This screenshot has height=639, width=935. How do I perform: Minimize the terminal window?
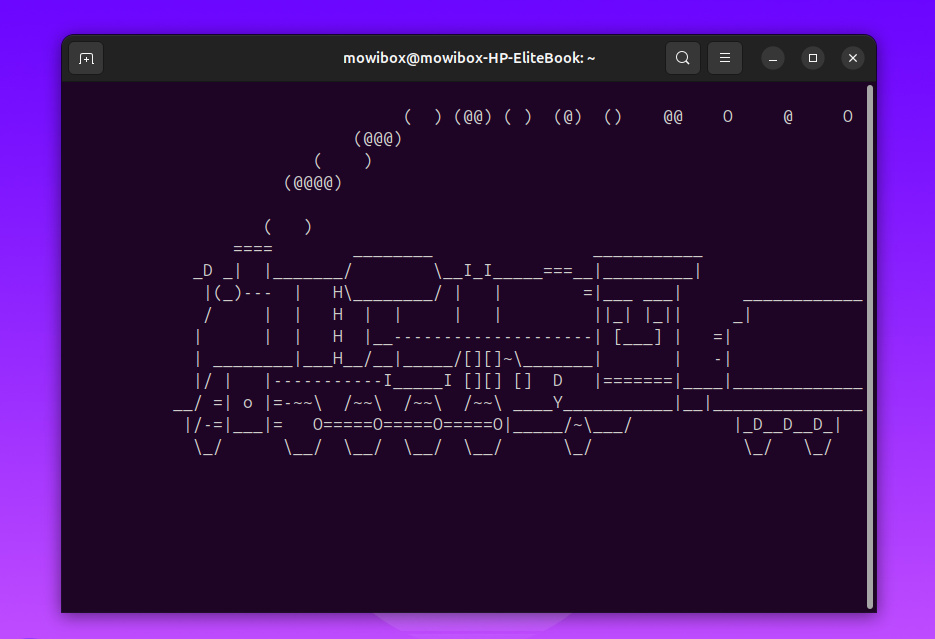coord(773,58)
